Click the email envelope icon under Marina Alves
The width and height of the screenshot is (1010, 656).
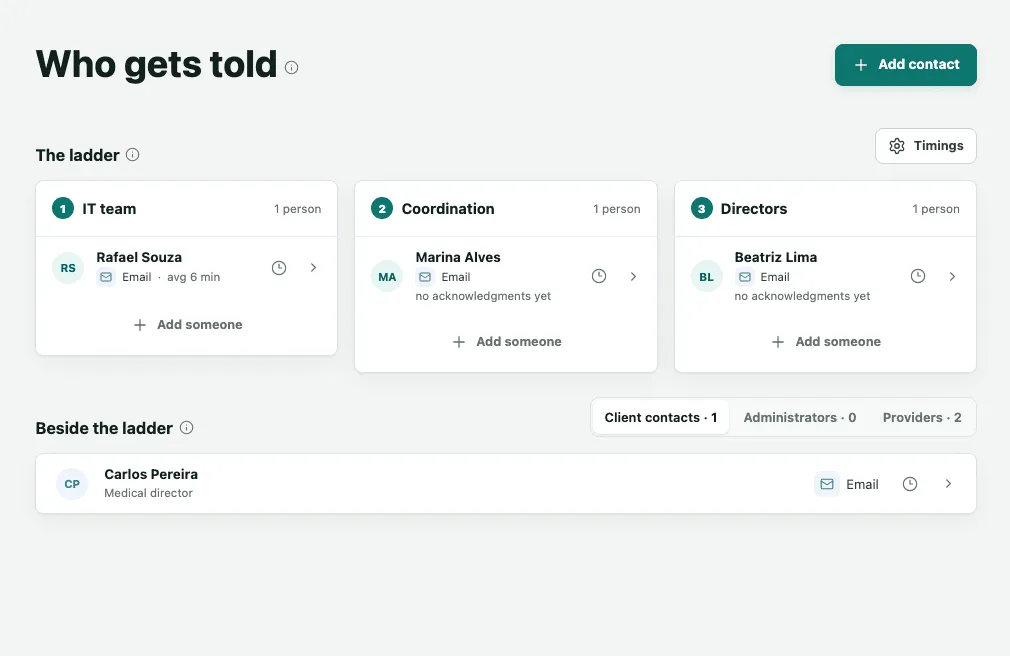click(425, 277)
